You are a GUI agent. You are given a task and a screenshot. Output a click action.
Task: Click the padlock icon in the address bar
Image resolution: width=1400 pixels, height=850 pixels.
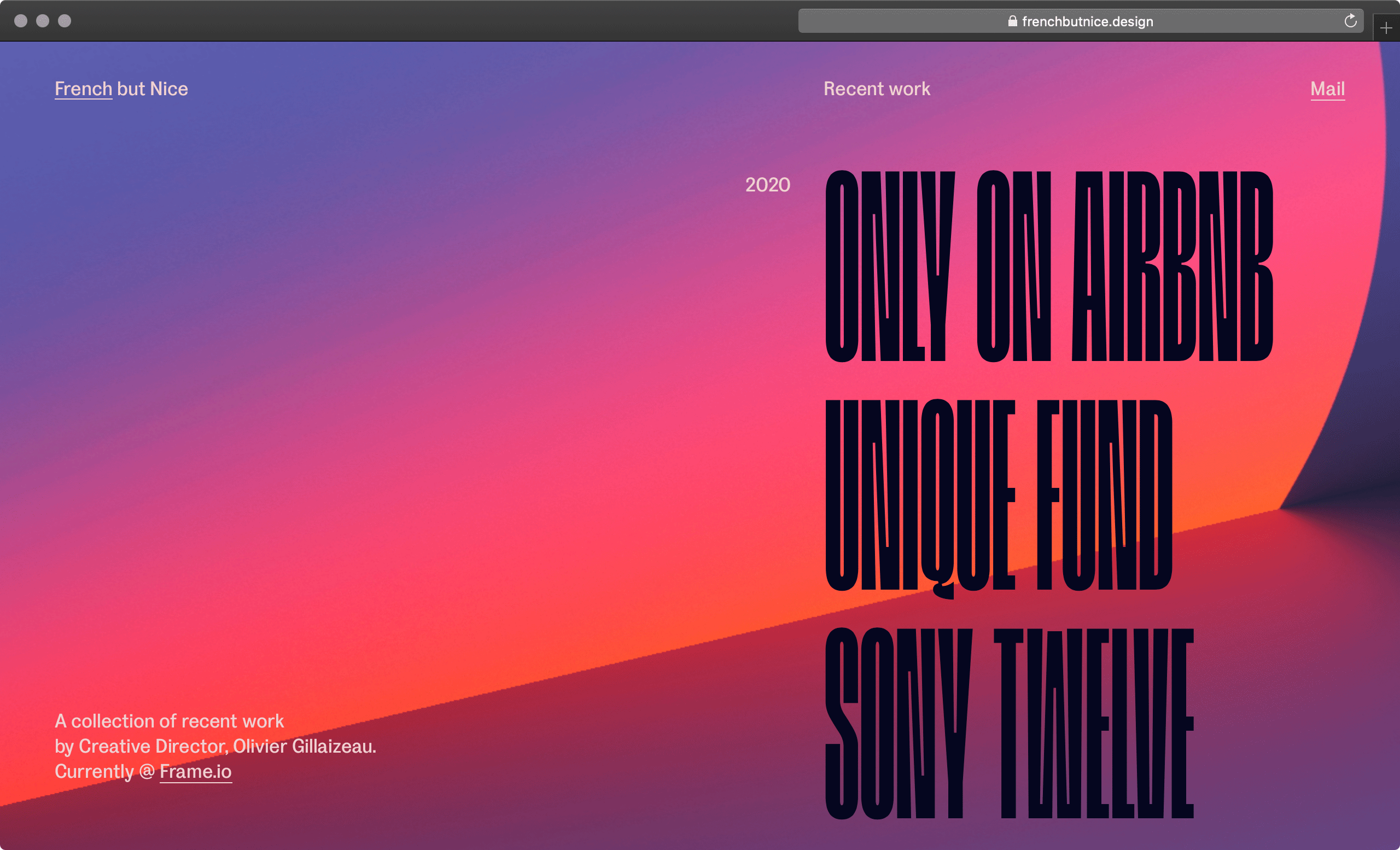pos(1012,21)
